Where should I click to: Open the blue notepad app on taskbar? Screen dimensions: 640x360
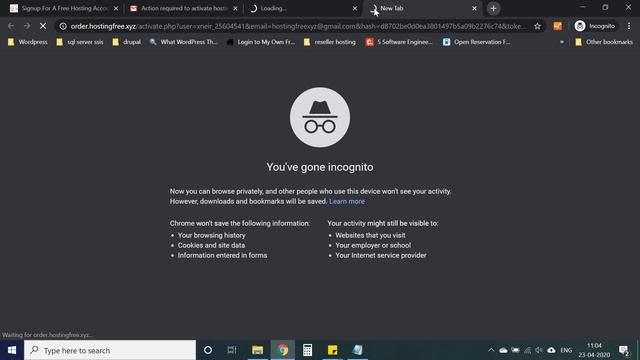point(357,350)
